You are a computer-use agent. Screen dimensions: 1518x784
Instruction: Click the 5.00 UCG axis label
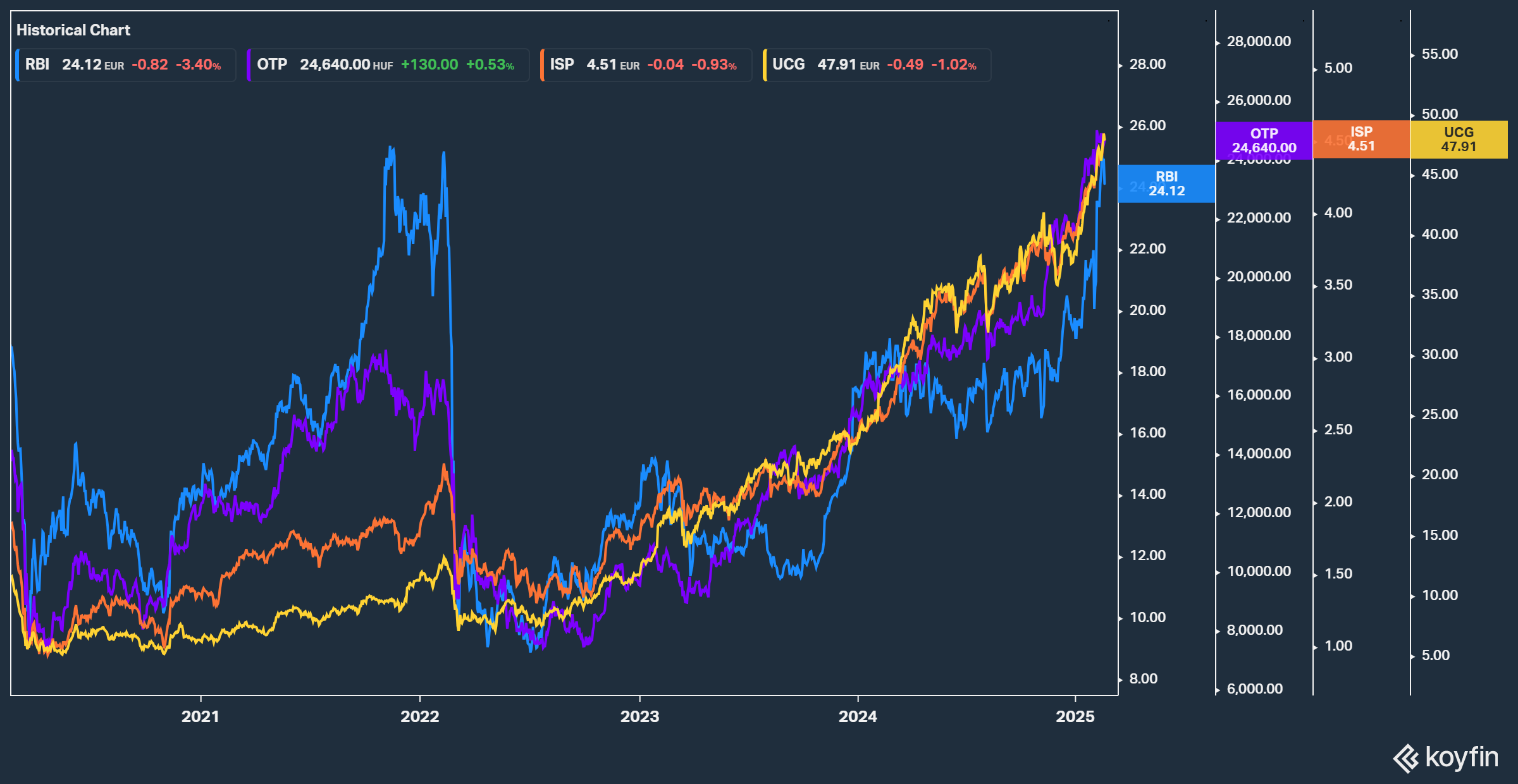(x=1436, y=656)
